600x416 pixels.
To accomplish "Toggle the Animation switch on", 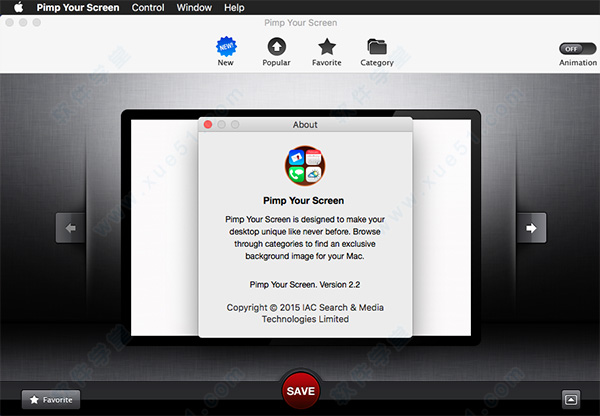I will tap(577, 49).
